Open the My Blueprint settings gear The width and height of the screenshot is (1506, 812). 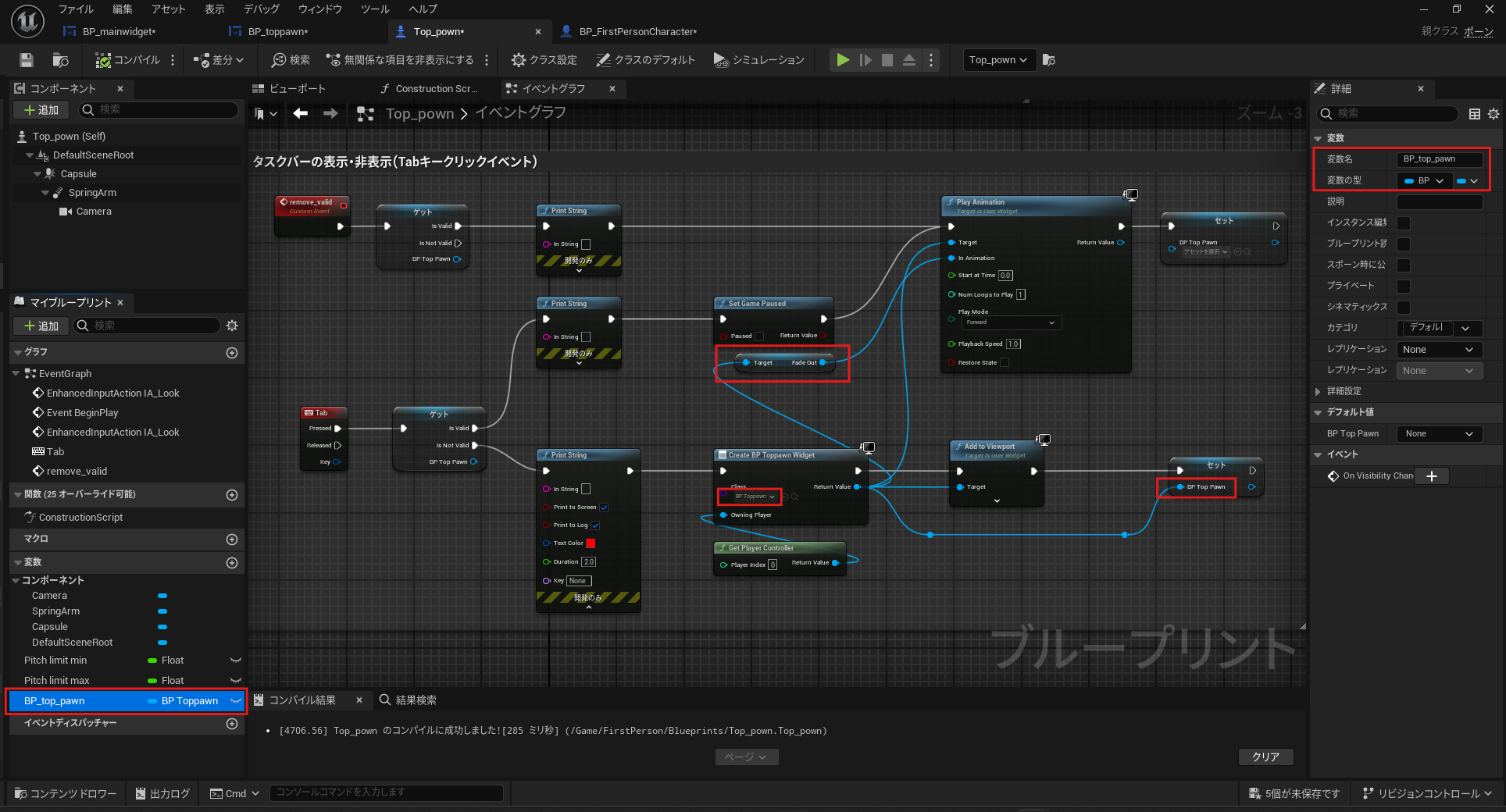(232, 326)
